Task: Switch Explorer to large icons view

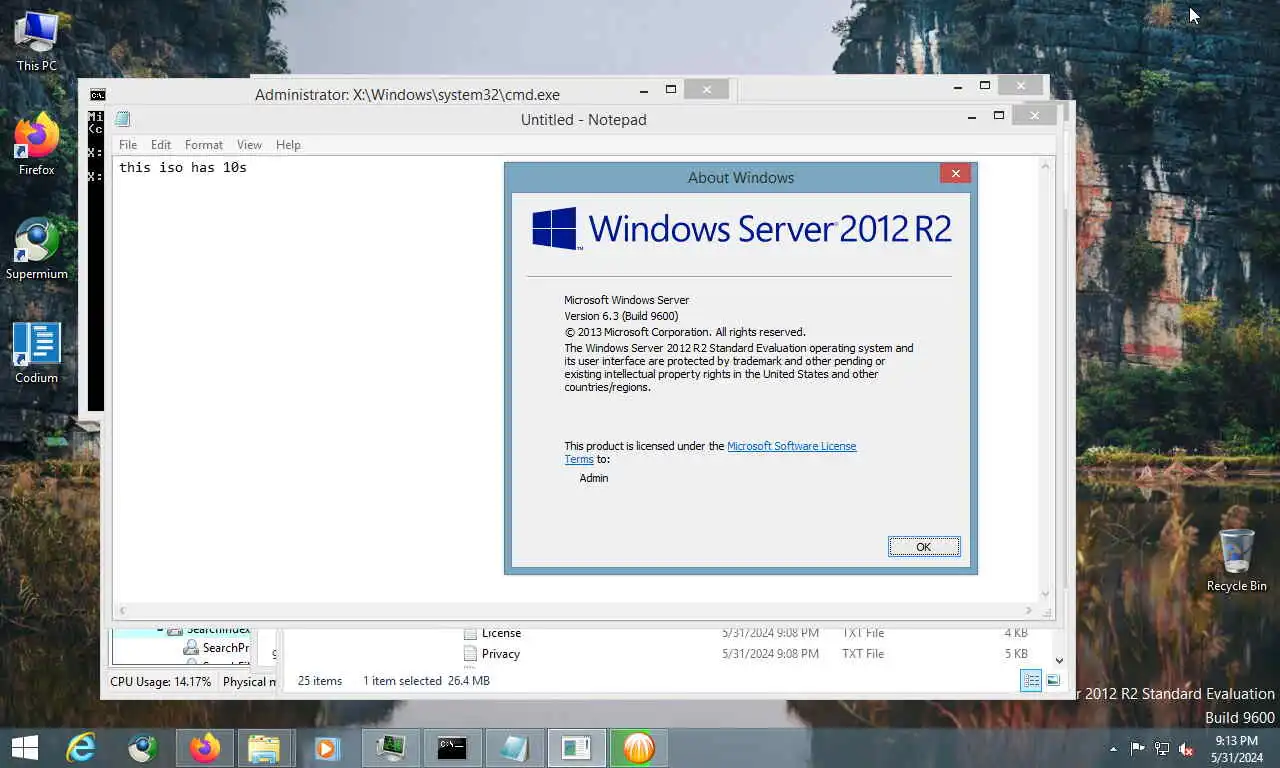Action: 1053,680
